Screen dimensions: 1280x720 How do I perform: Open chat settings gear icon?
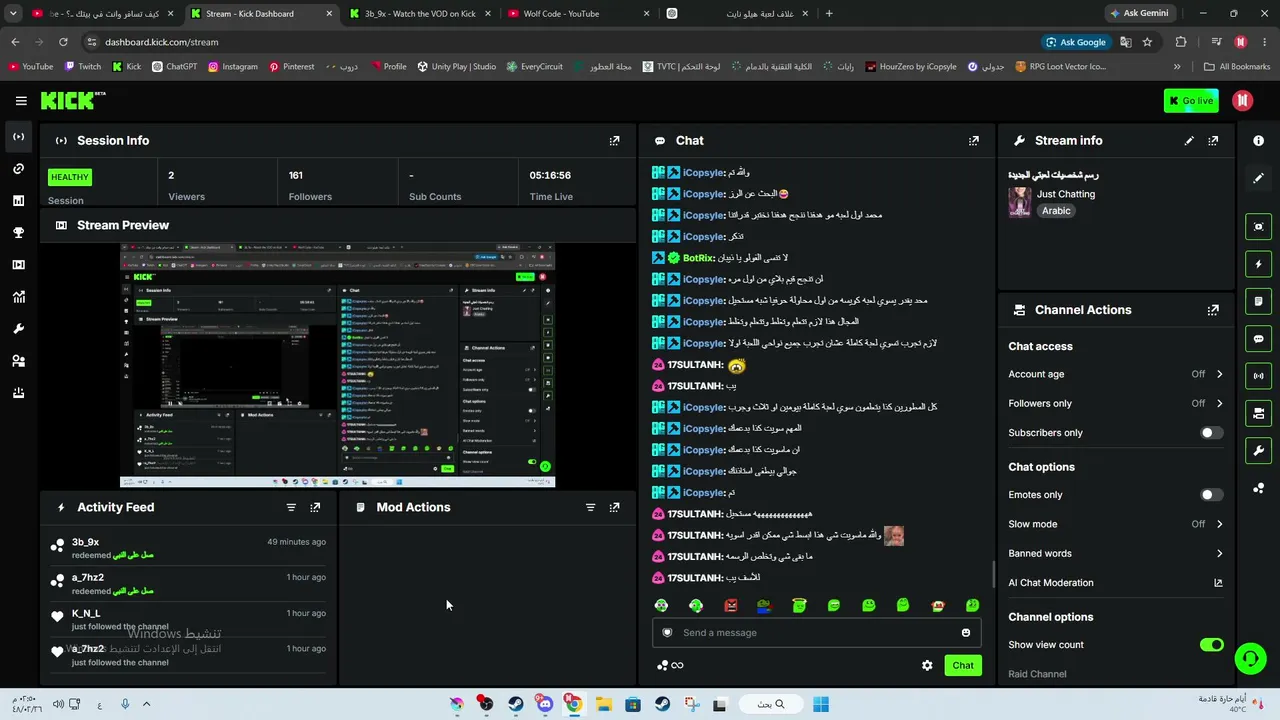click(x=927, y=665)
